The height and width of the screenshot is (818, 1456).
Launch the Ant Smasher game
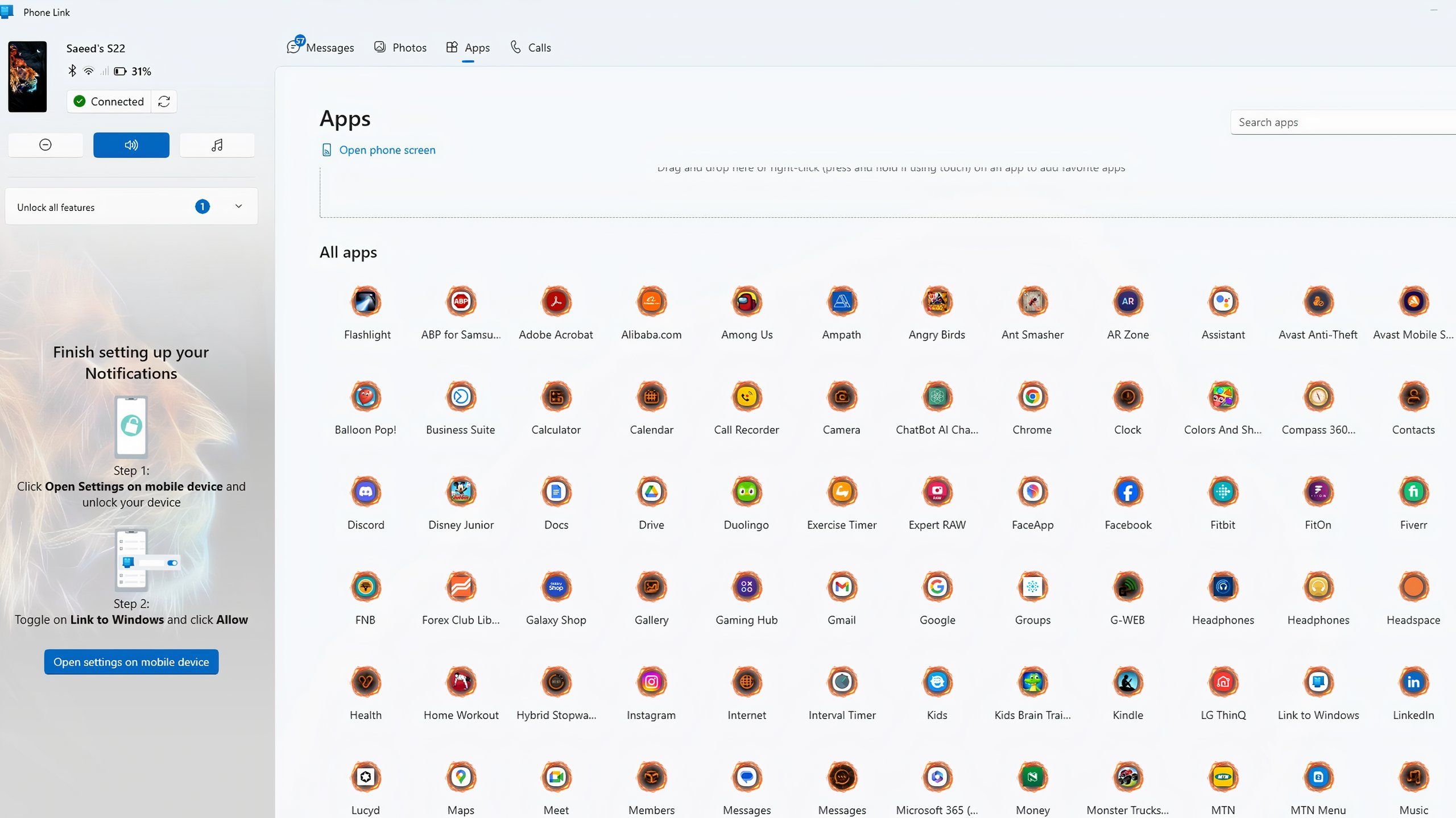point(1032,302)
